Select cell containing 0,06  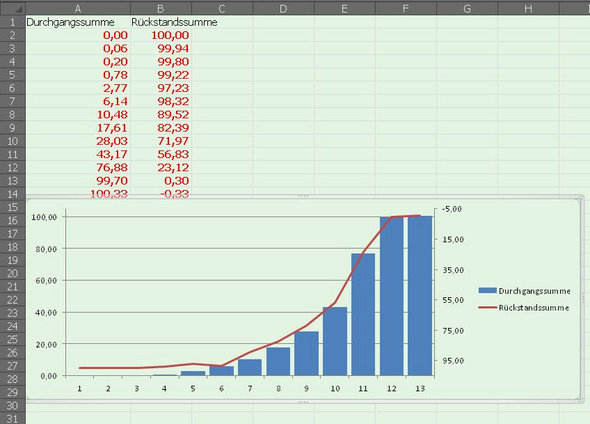click(78, 49)
